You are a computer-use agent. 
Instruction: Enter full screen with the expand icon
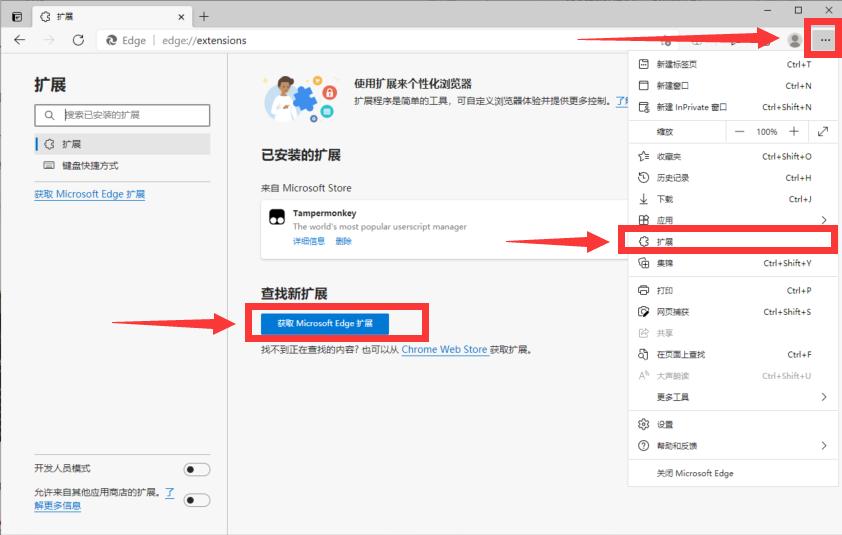click(823, 132)
